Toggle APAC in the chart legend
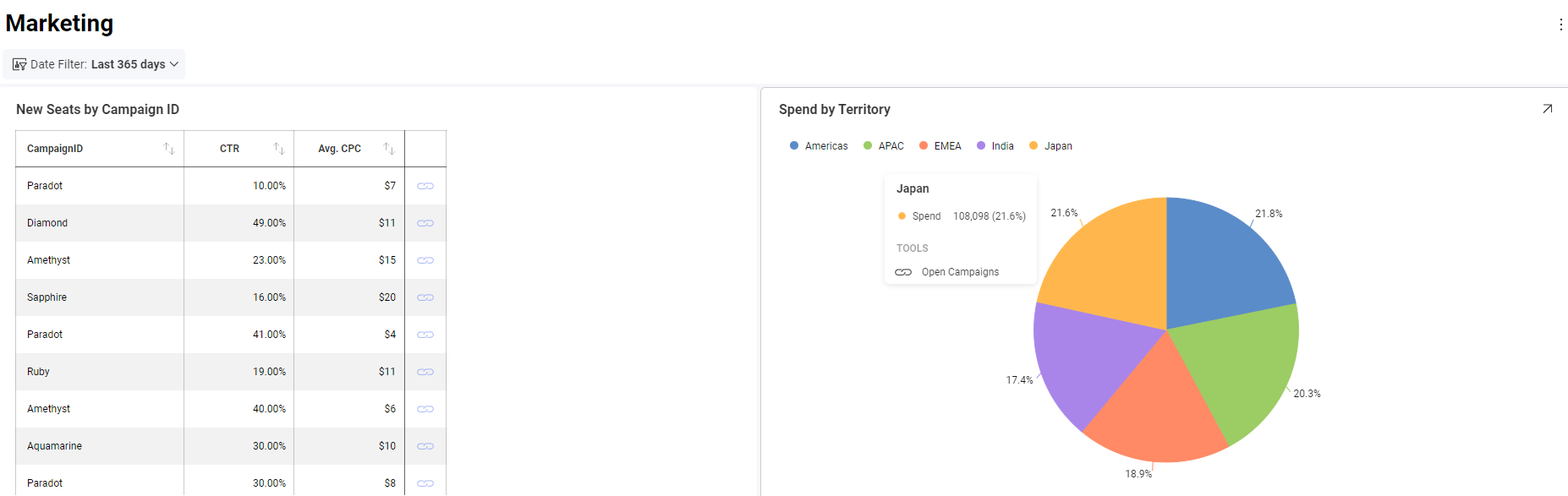The height and width of the screenshot is (496, 1568). pos(884,146)
